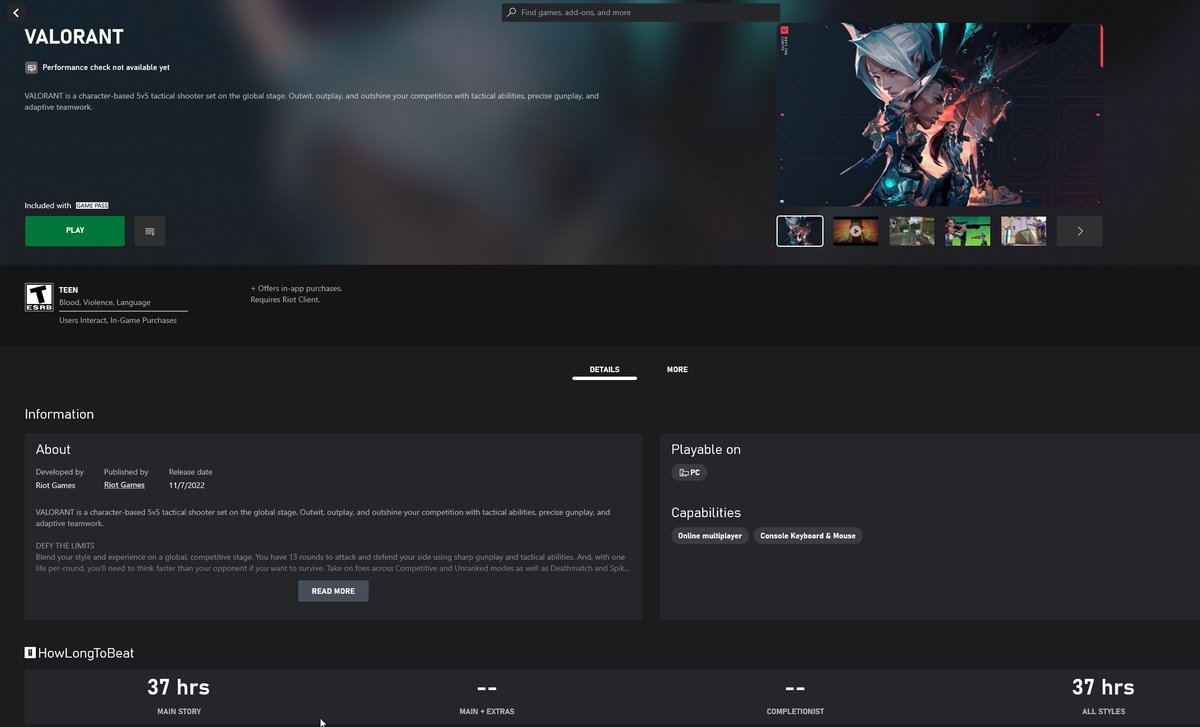Select the fourth screenshot thumbnail
Screen dimensions: 1200x727
click(968, 231)
